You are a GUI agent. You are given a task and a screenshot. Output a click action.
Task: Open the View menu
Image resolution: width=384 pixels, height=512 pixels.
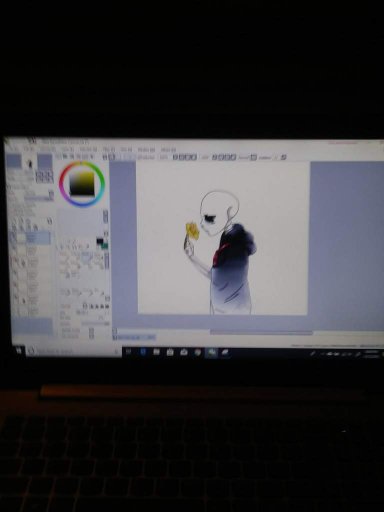tap(126, 150)
